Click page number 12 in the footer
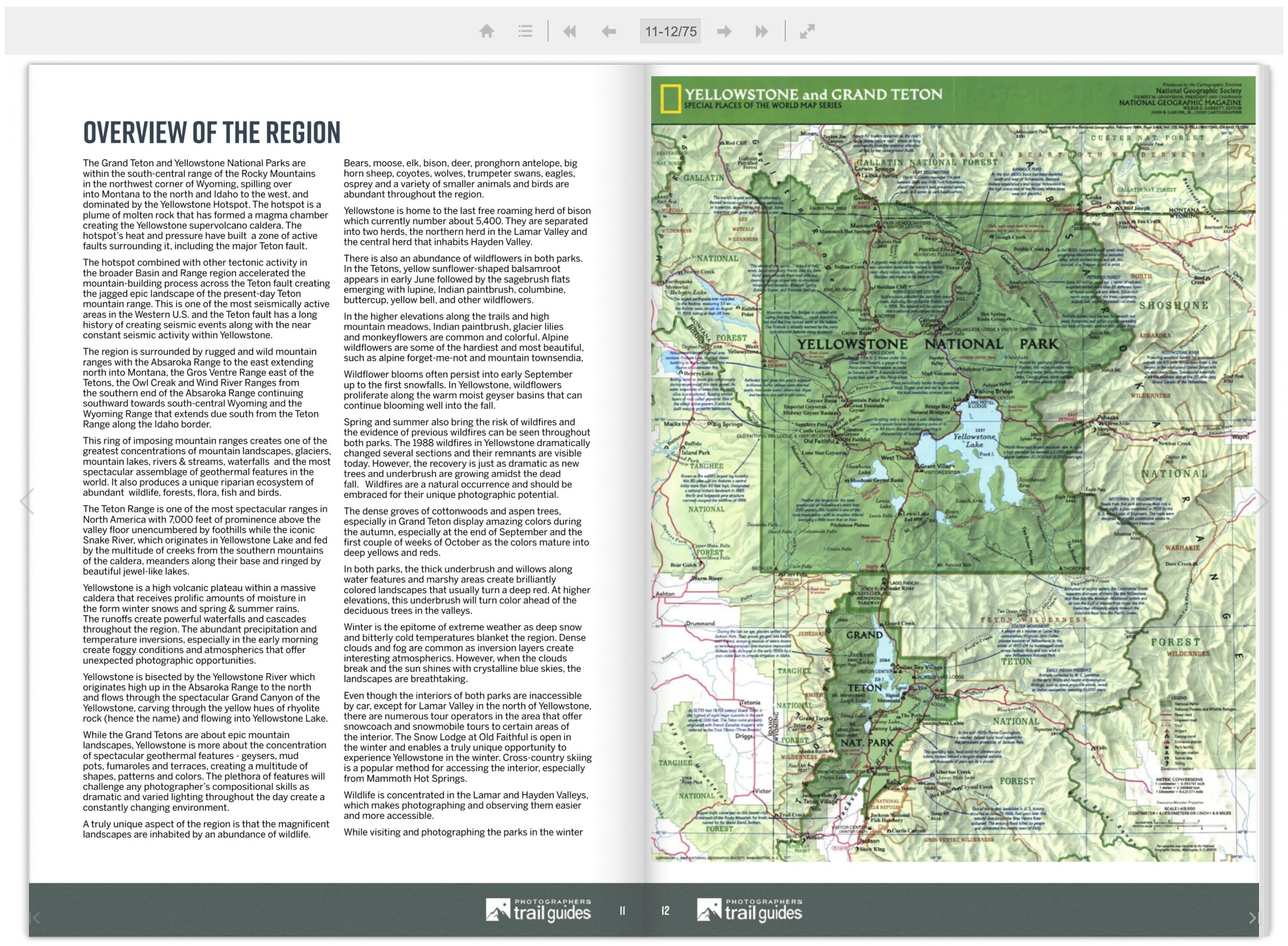Image resolution: width=1288 pixels, height=946 pixels. [665, 910]
